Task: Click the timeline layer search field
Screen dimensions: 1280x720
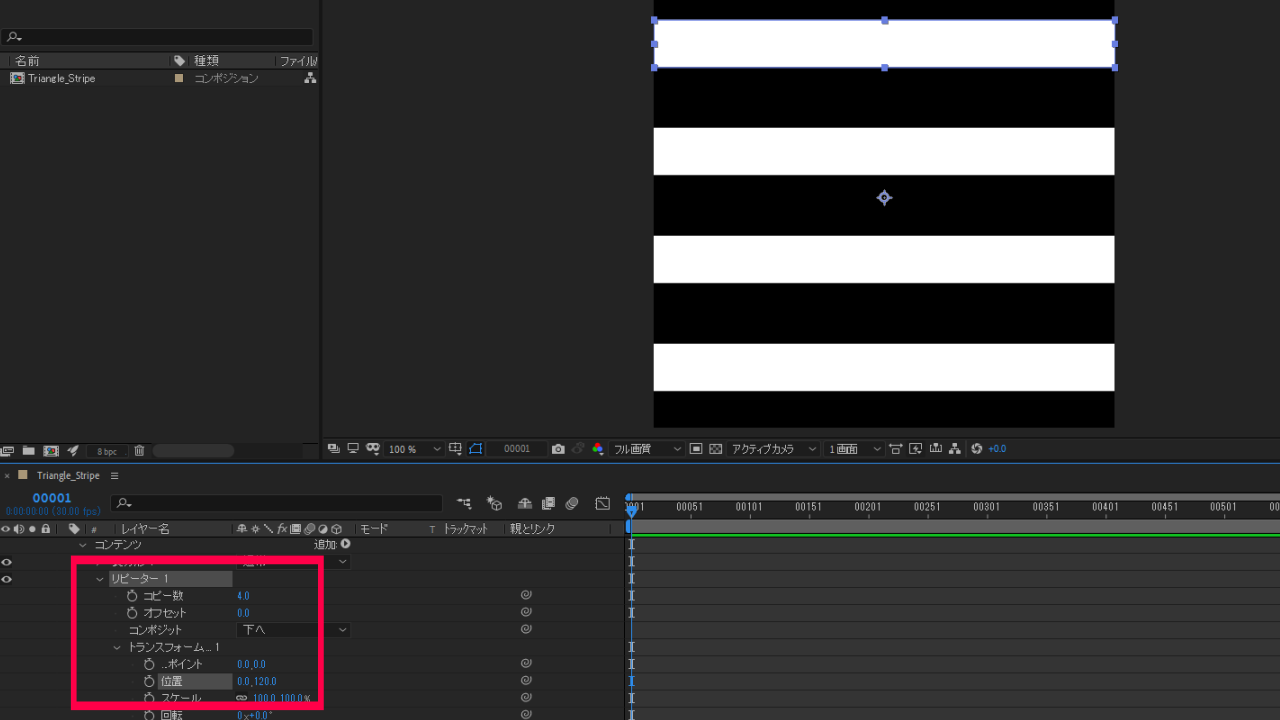Action: [x=276, y=504]
